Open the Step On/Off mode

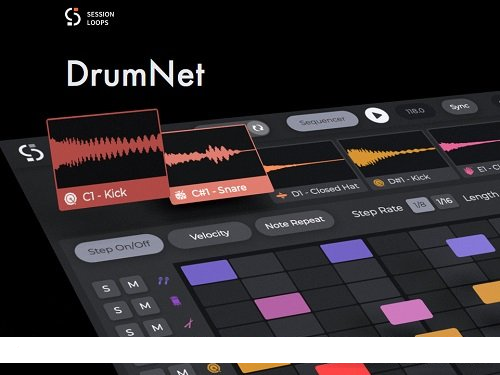119,248
